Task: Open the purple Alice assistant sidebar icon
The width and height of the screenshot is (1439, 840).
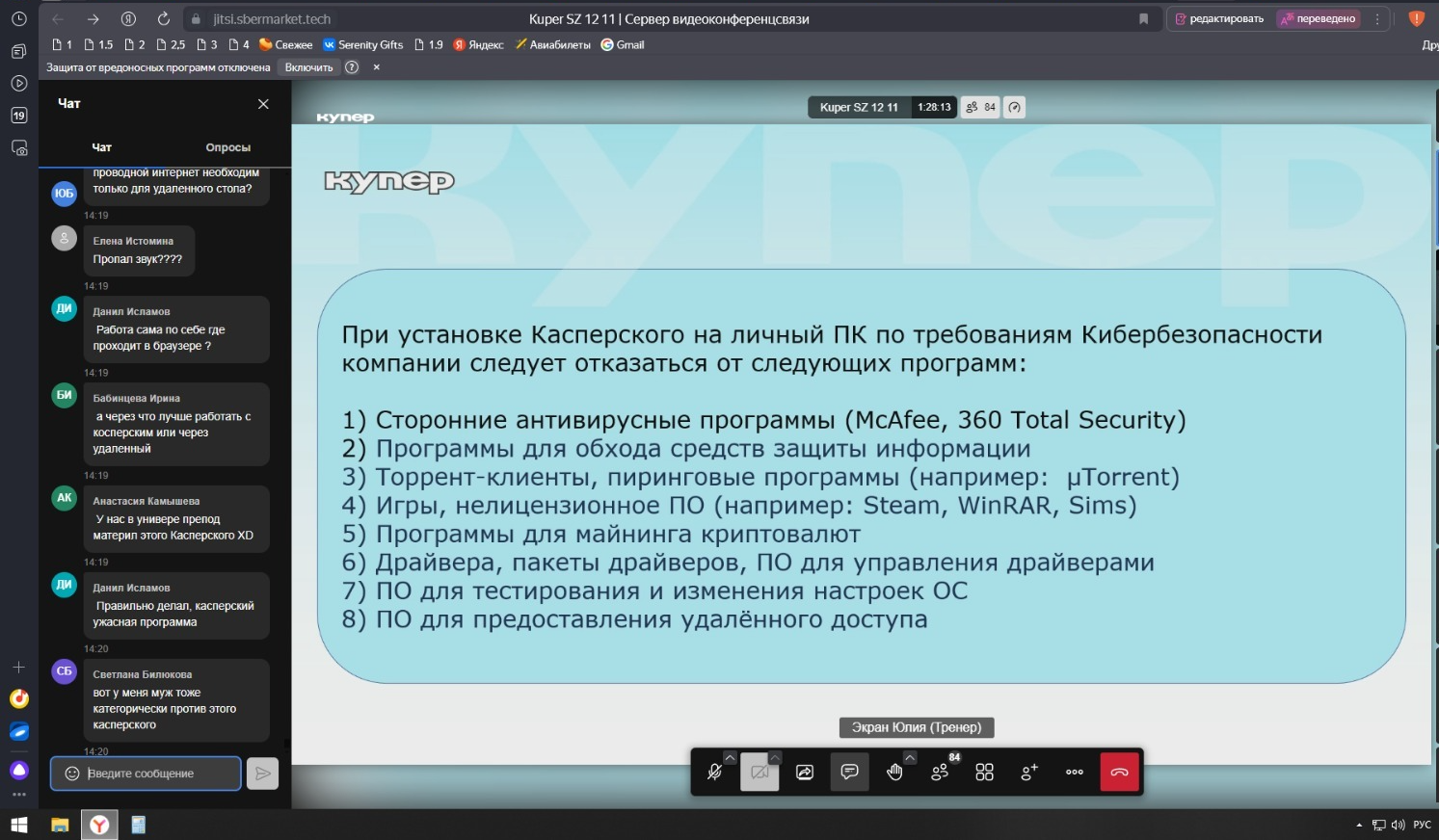Action: coord(18,770)
